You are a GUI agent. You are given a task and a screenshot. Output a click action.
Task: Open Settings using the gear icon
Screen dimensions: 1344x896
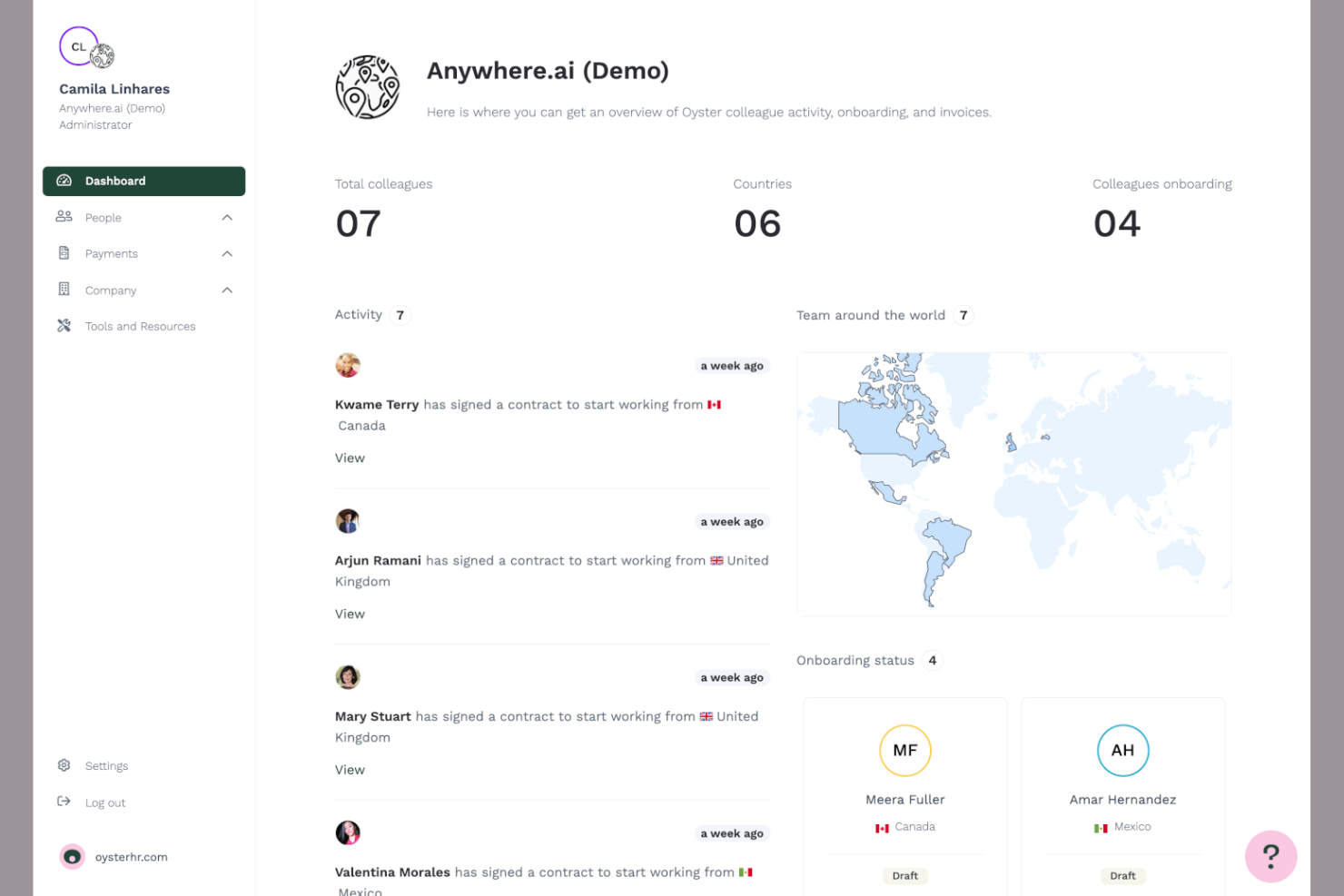tap(64, 765)
